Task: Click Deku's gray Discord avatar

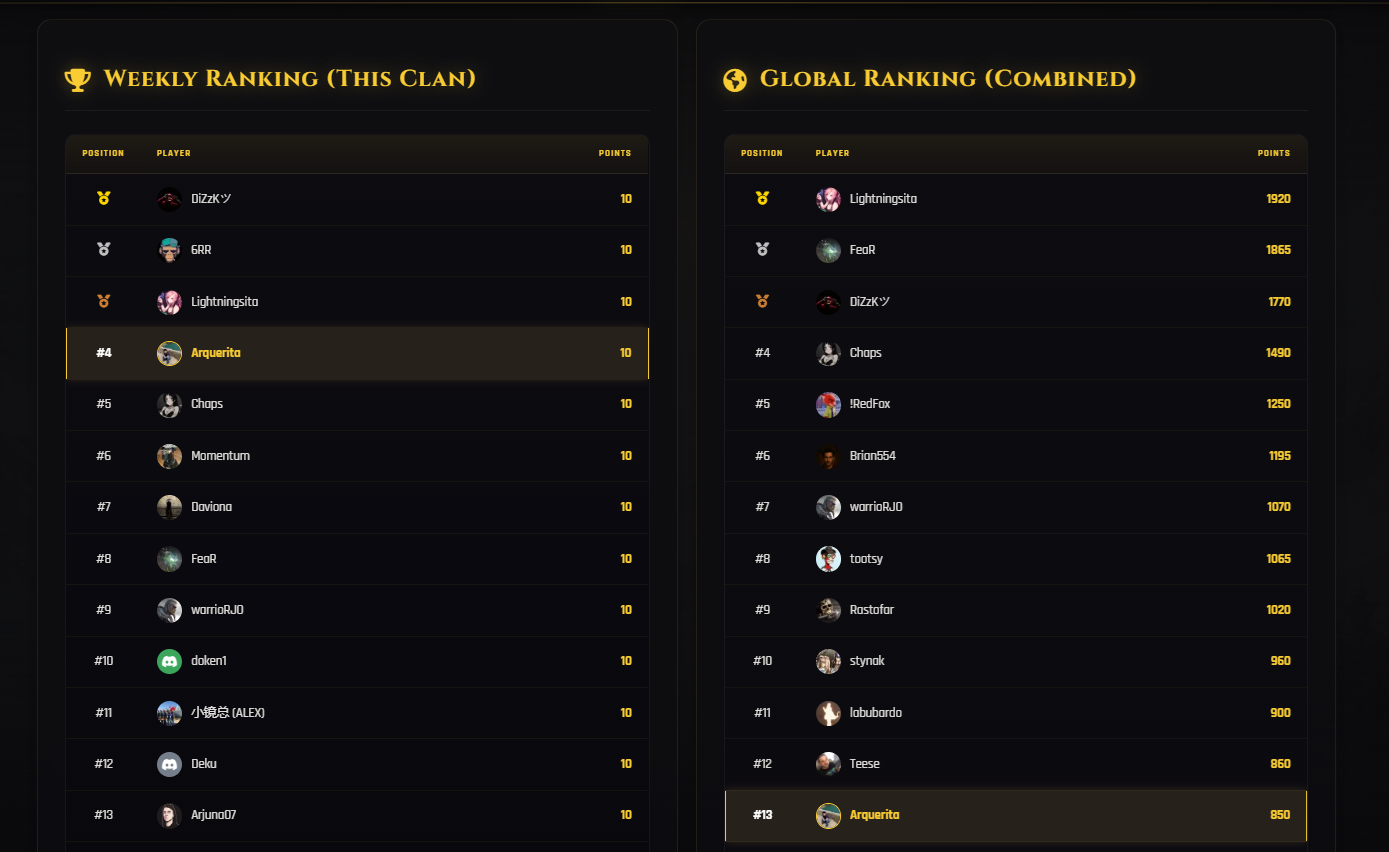Action: point(169,764)
